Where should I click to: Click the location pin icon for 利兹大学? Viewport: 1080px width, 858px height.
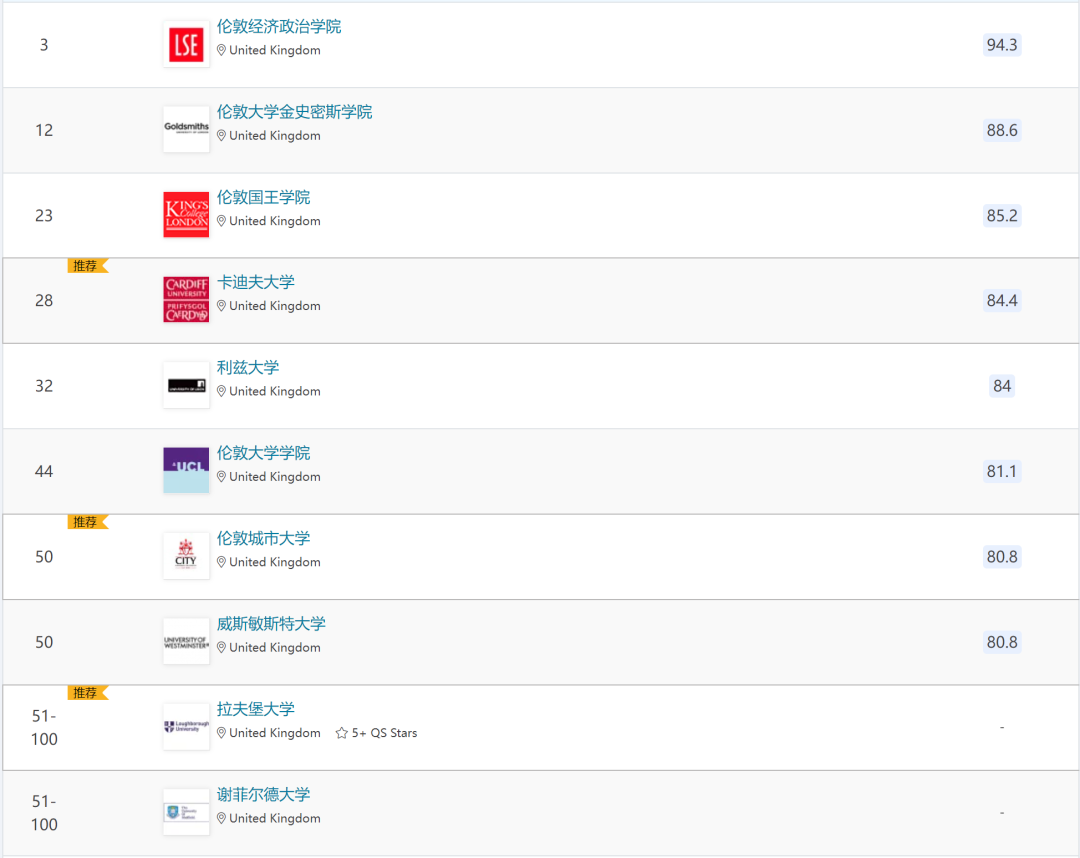(x=221, y=391)
